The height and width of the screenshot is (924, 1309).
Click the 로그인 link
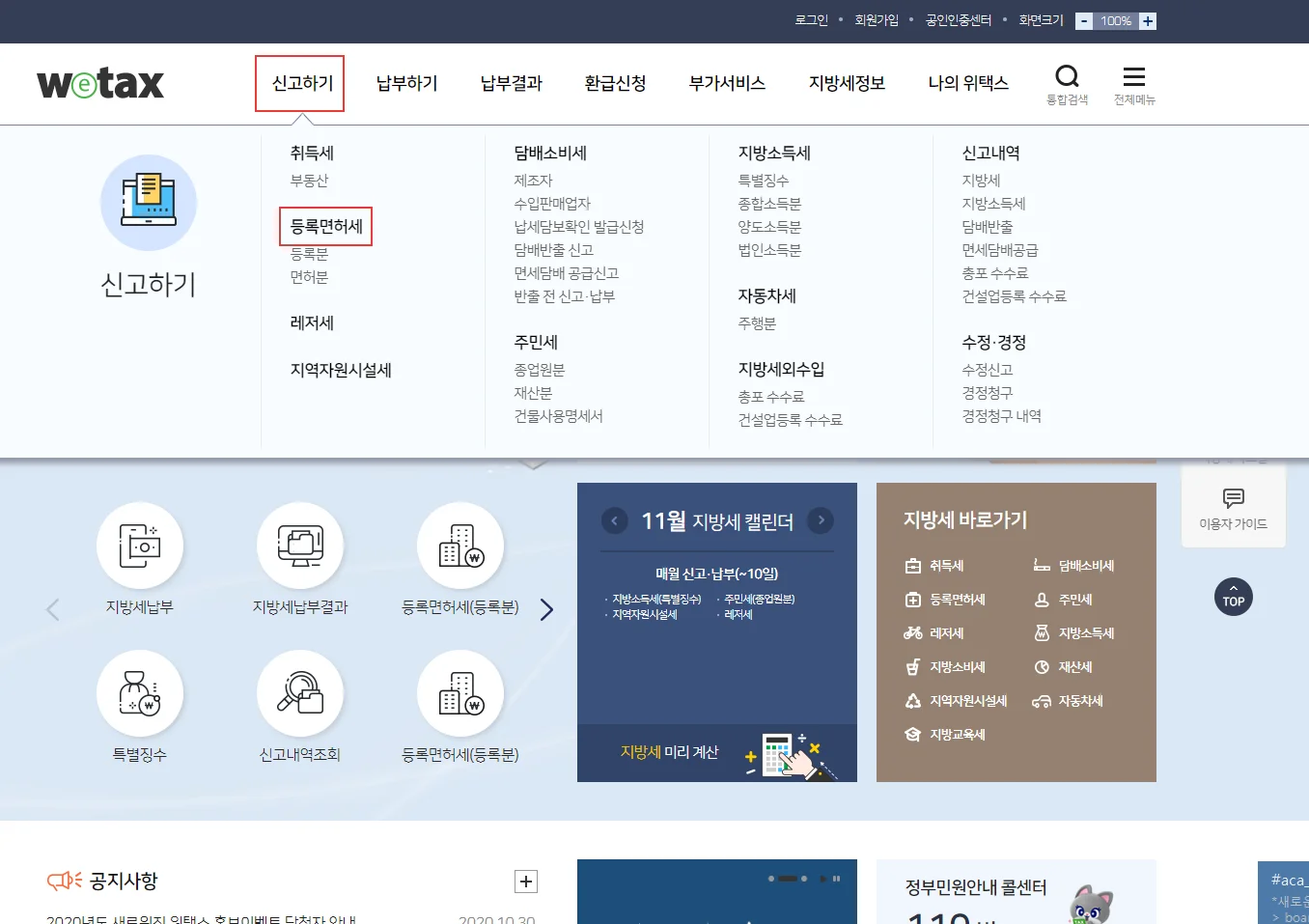tap(811, 20)
